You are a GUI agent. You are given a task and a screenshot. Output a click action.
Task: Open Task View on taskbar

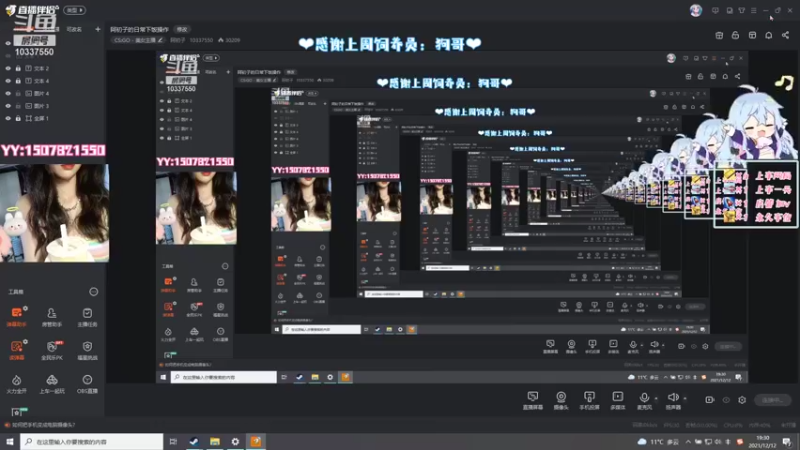[x=173, y=442]
